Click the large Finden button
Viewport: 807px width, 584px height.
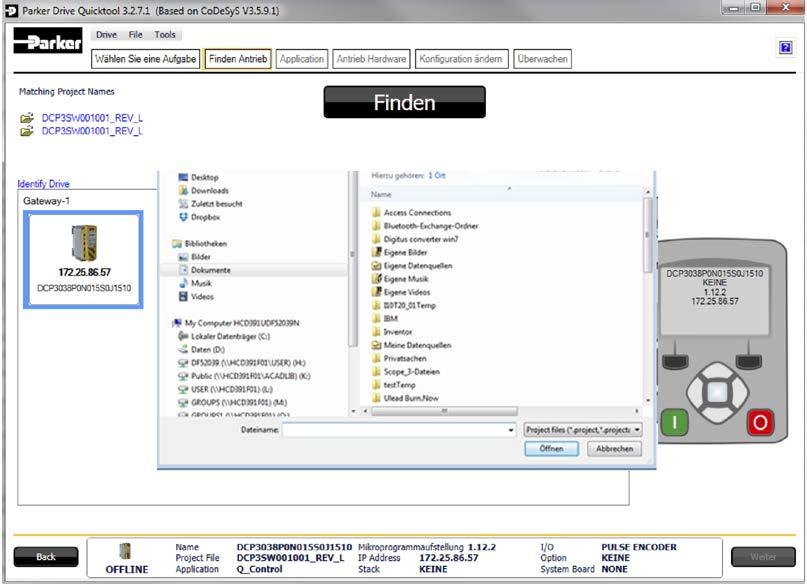(x=404, y=102)
